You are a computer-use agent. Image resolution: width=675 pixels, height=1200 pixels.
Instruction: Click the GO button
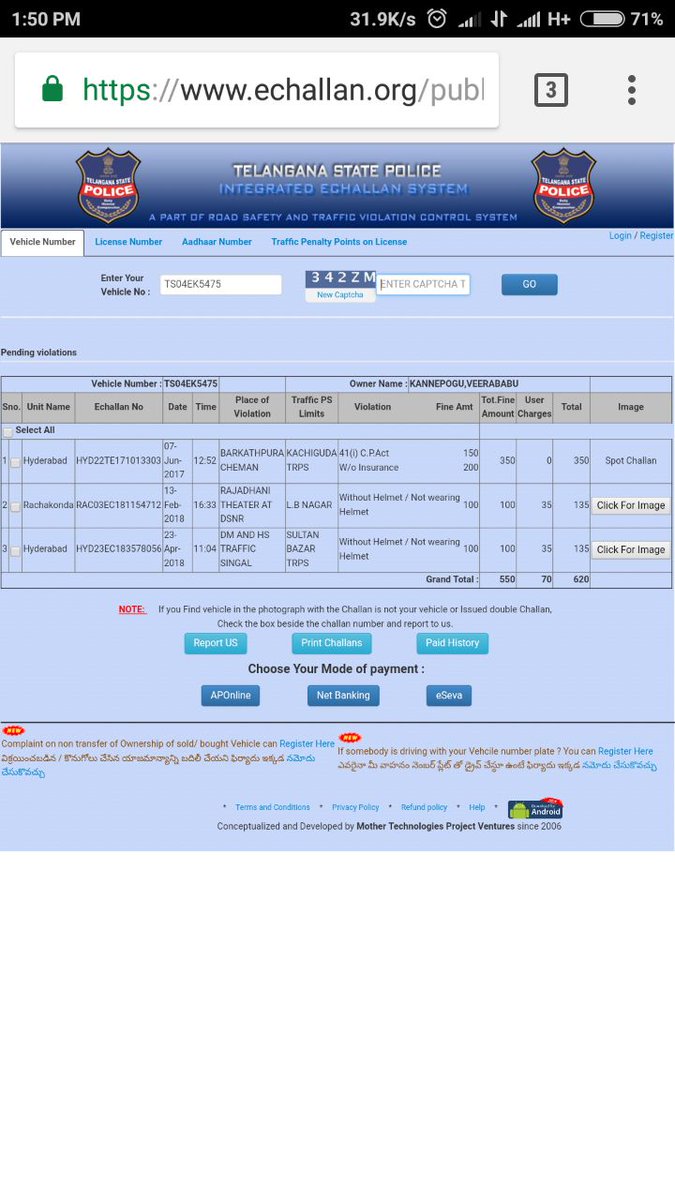point(529,284)
